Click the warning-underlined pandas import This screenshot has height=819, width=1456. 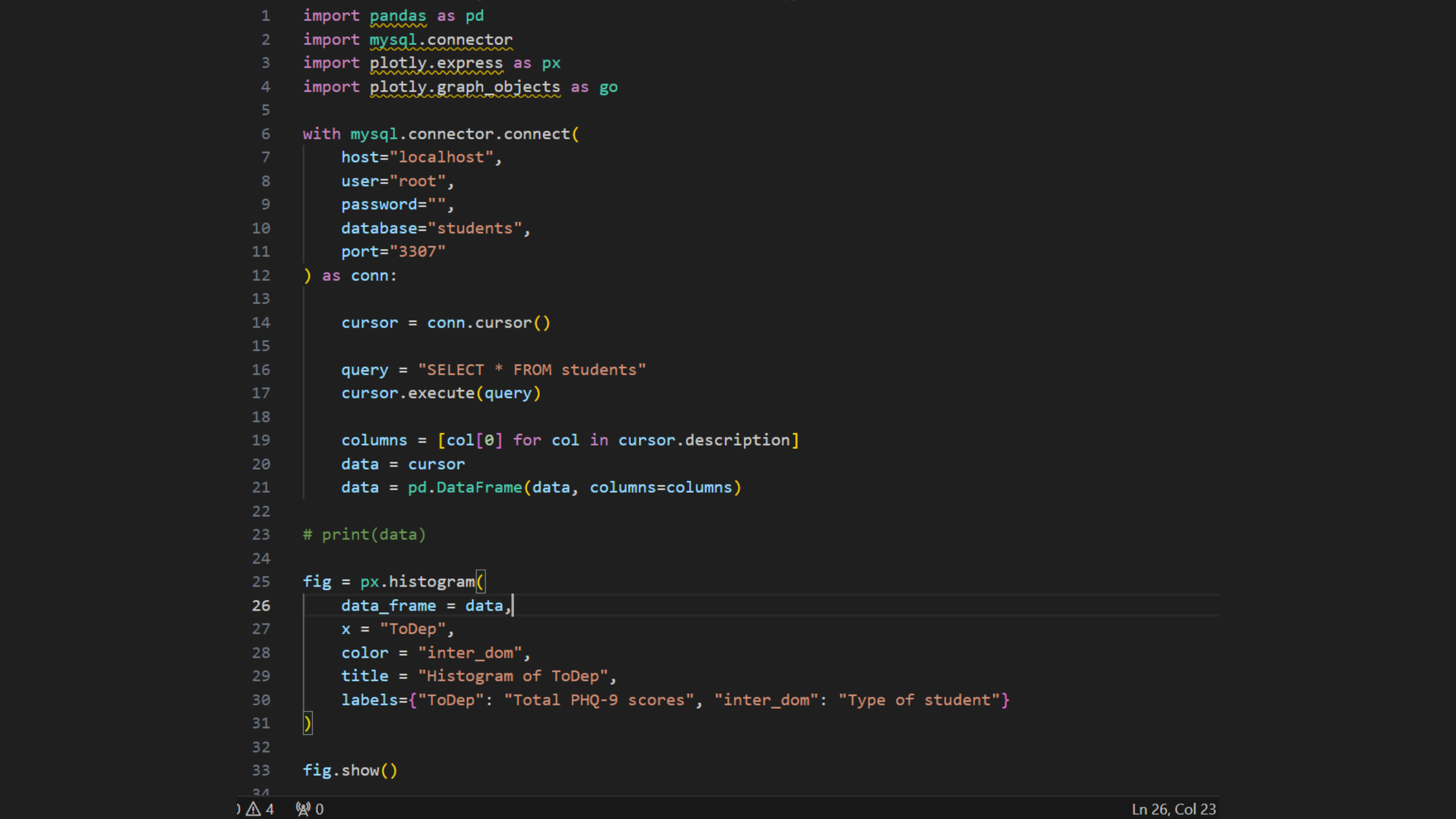click(398, 16)
